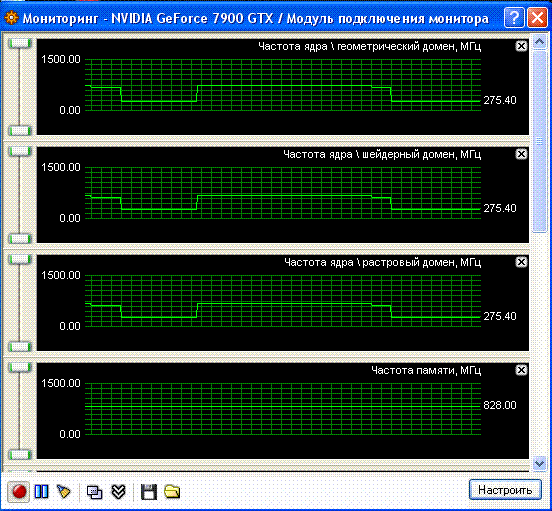Open the Настроить settings button

(x=505, y=490)
